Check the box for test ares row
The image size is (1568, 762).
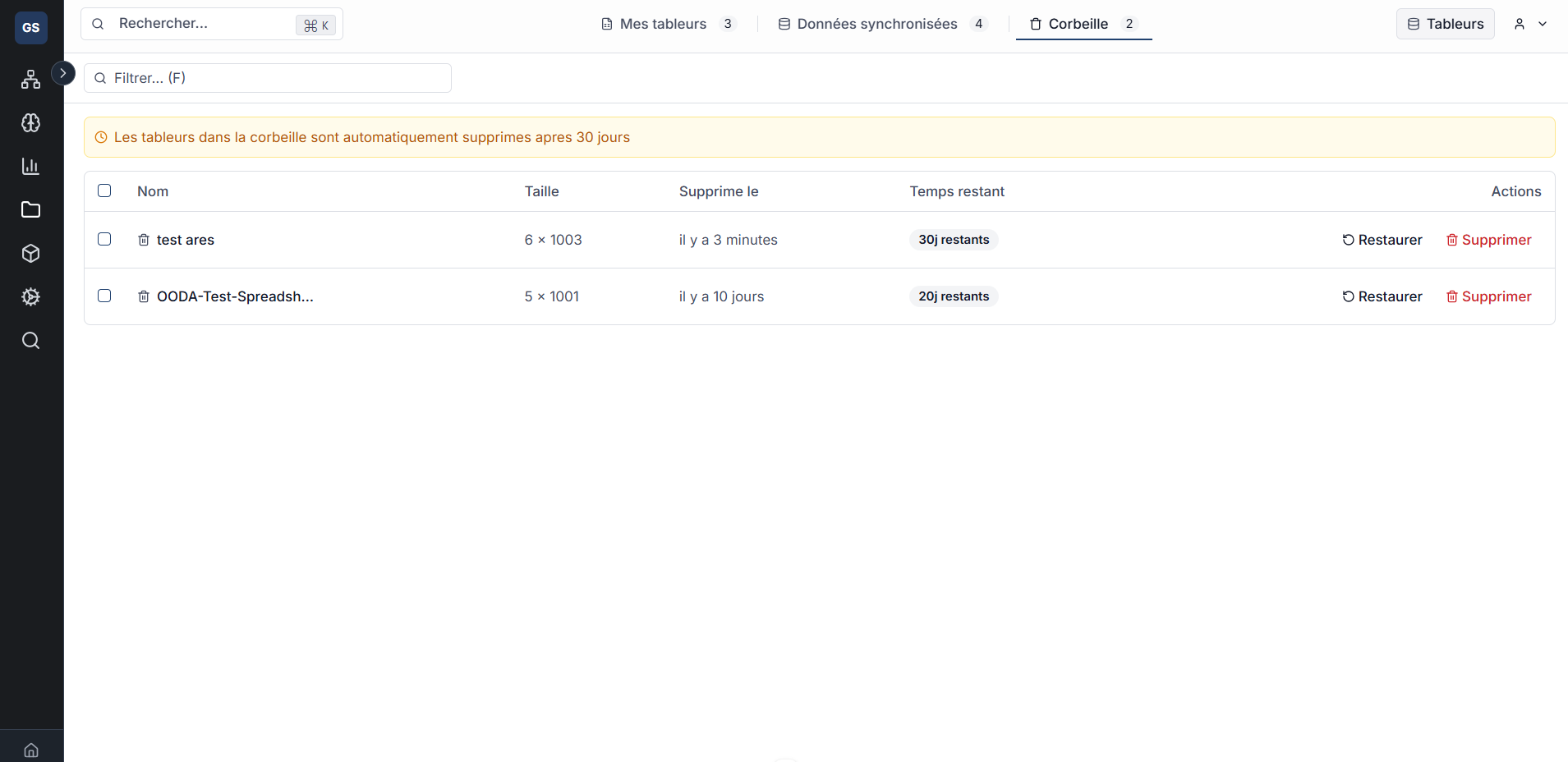click(104, 239)
